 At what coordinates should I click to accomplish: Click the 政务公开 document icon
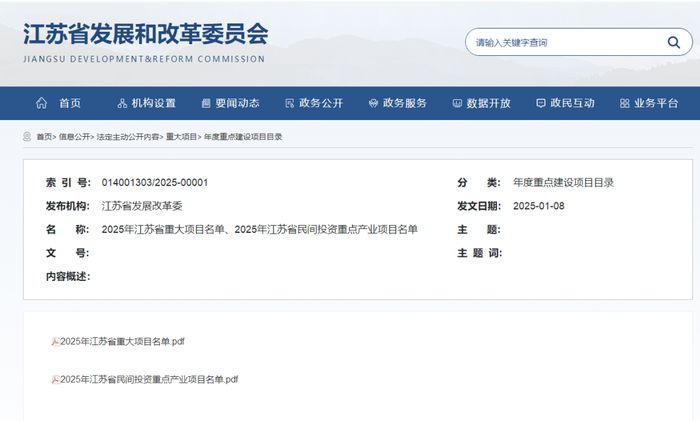coord(290,104)
